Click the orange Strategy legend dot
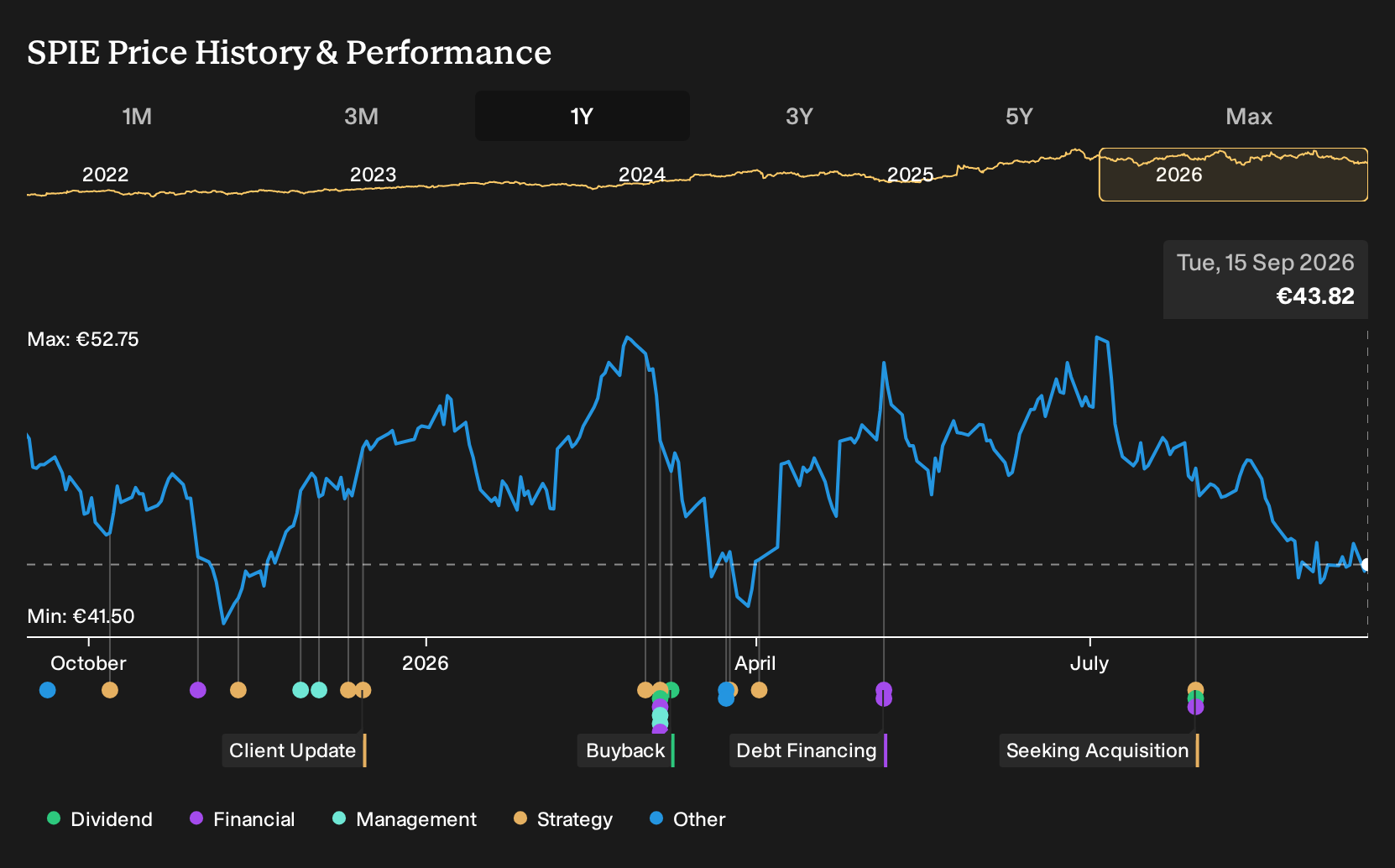The image size is (1395, 868). [x=520, y=818]
